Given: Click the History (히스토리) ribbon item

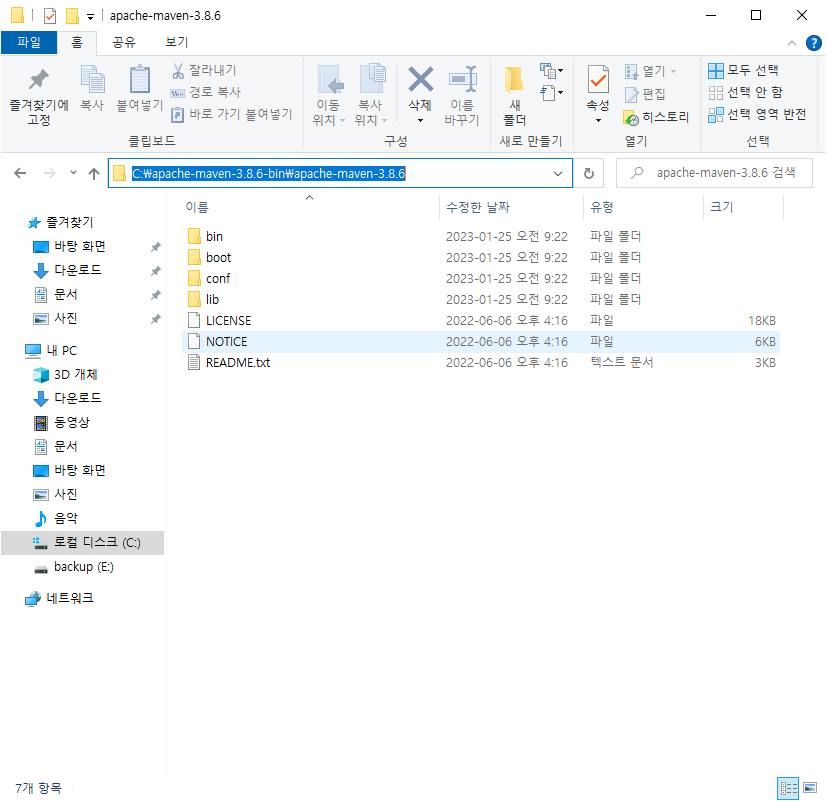Looking at the screenshot, I should 656,117.
